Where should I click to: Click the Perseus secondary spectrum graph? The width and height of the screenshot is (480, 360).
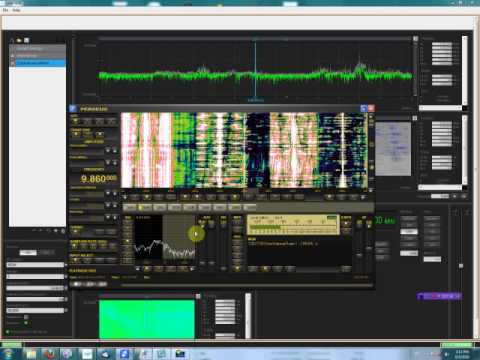[x=165, y=238]
